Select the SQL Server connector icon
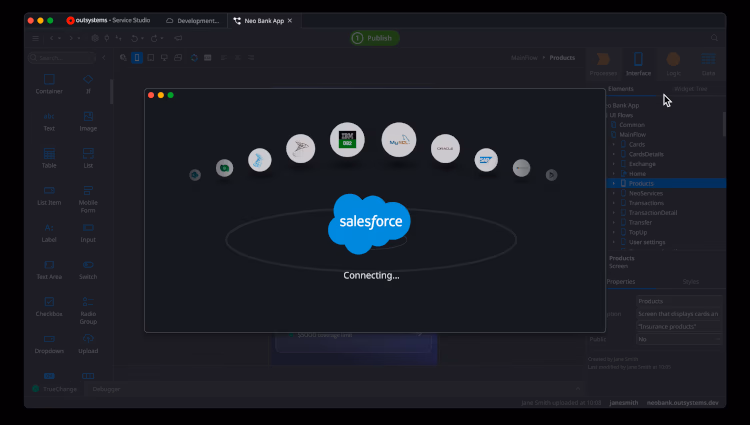Viewport: 750px width, 425px height. (300, 149)
